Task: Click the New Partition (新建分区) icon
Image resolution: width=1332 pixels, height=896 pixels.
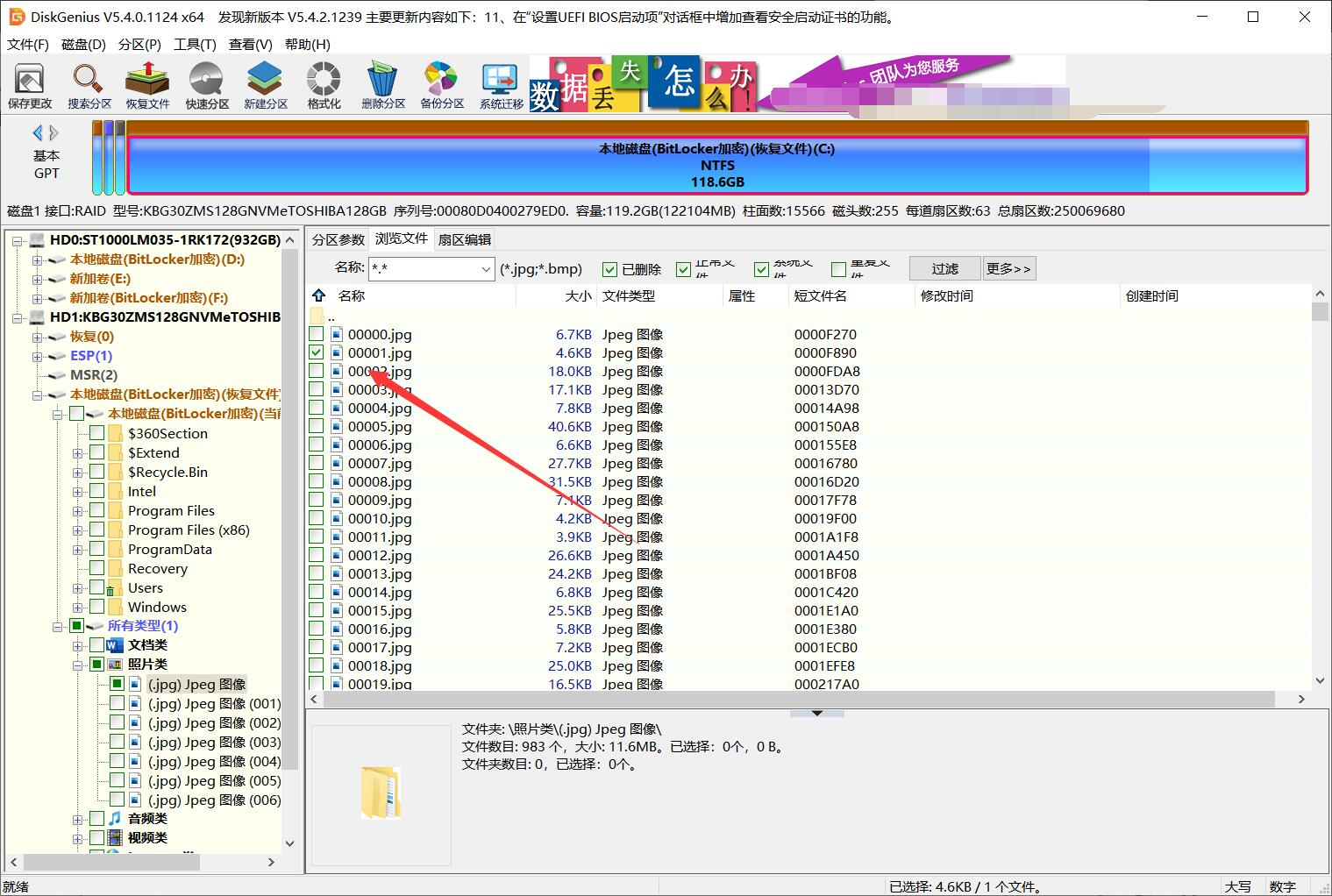Action: coord(266,86)
